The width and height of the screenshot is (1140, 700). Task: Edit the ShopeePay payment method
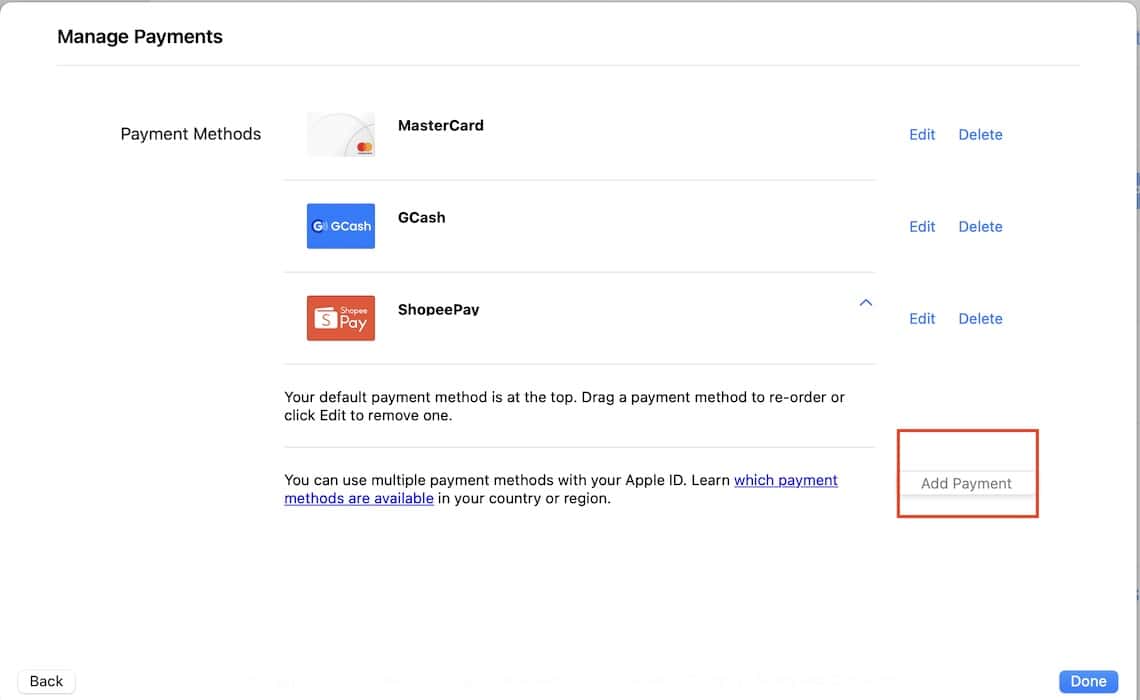pyautogui.click(x=922, y=318)
